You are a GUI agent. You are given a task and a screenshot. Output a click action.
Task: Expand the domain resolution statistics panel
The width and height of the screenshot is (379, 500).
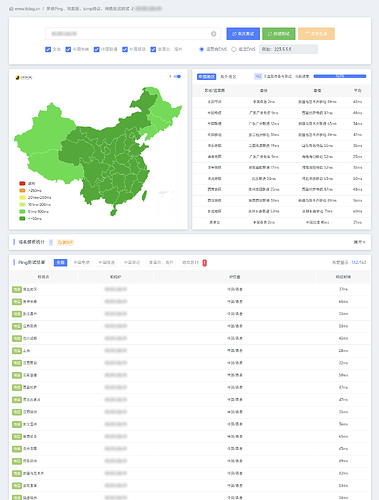(x=359, y=242)
